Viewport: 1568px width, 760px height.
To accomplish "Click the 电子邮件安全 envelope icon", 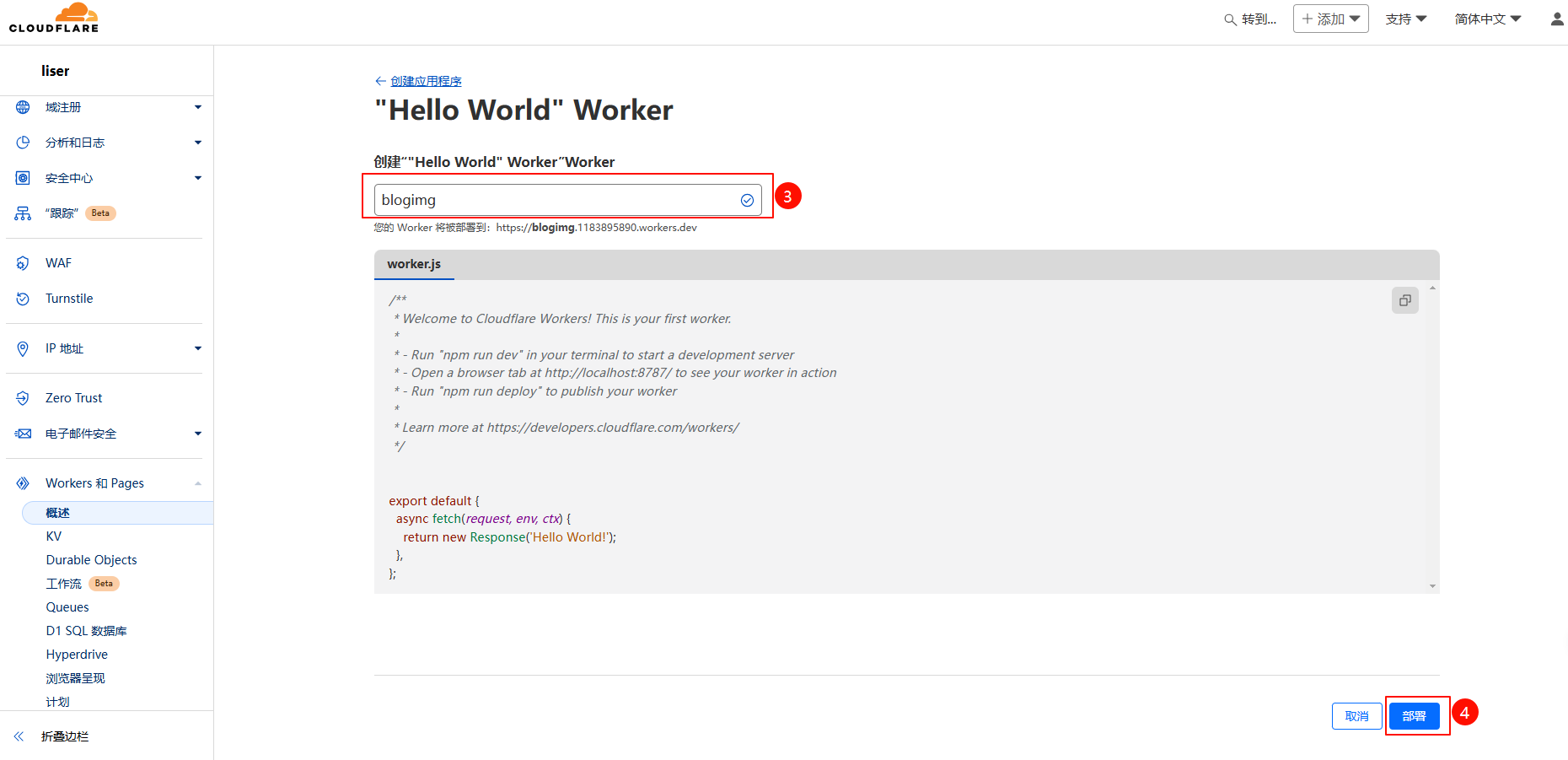I will pyautogui.click(x=23, y=434).
